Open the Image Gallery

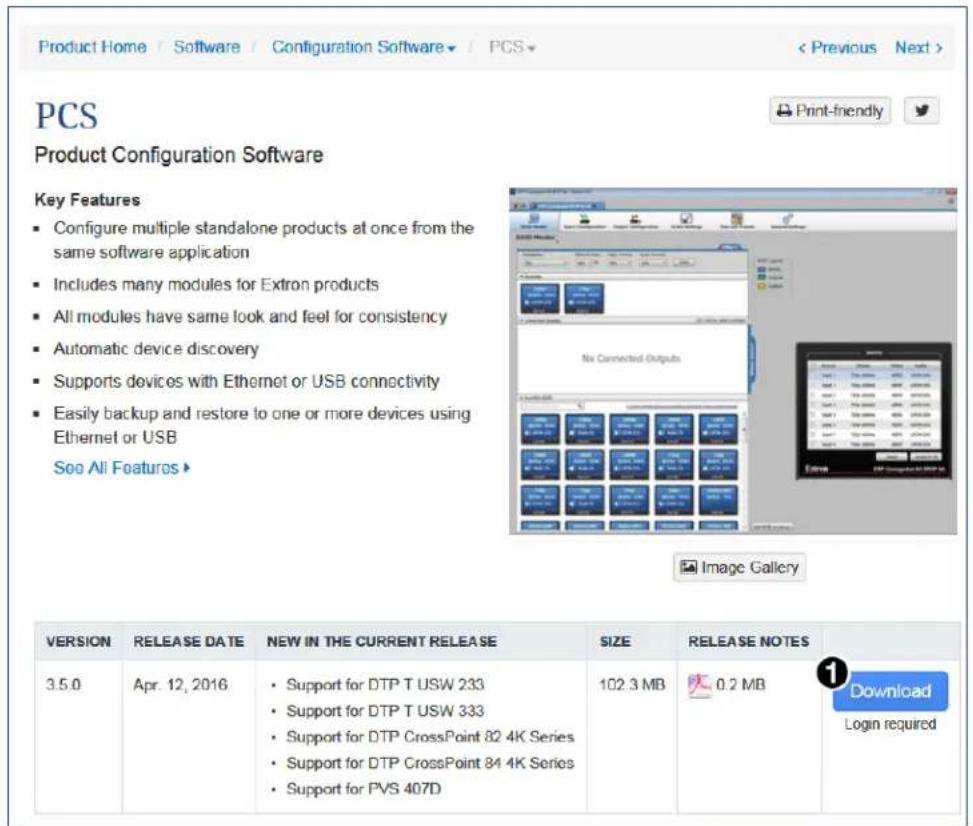(x=740, y=567)
